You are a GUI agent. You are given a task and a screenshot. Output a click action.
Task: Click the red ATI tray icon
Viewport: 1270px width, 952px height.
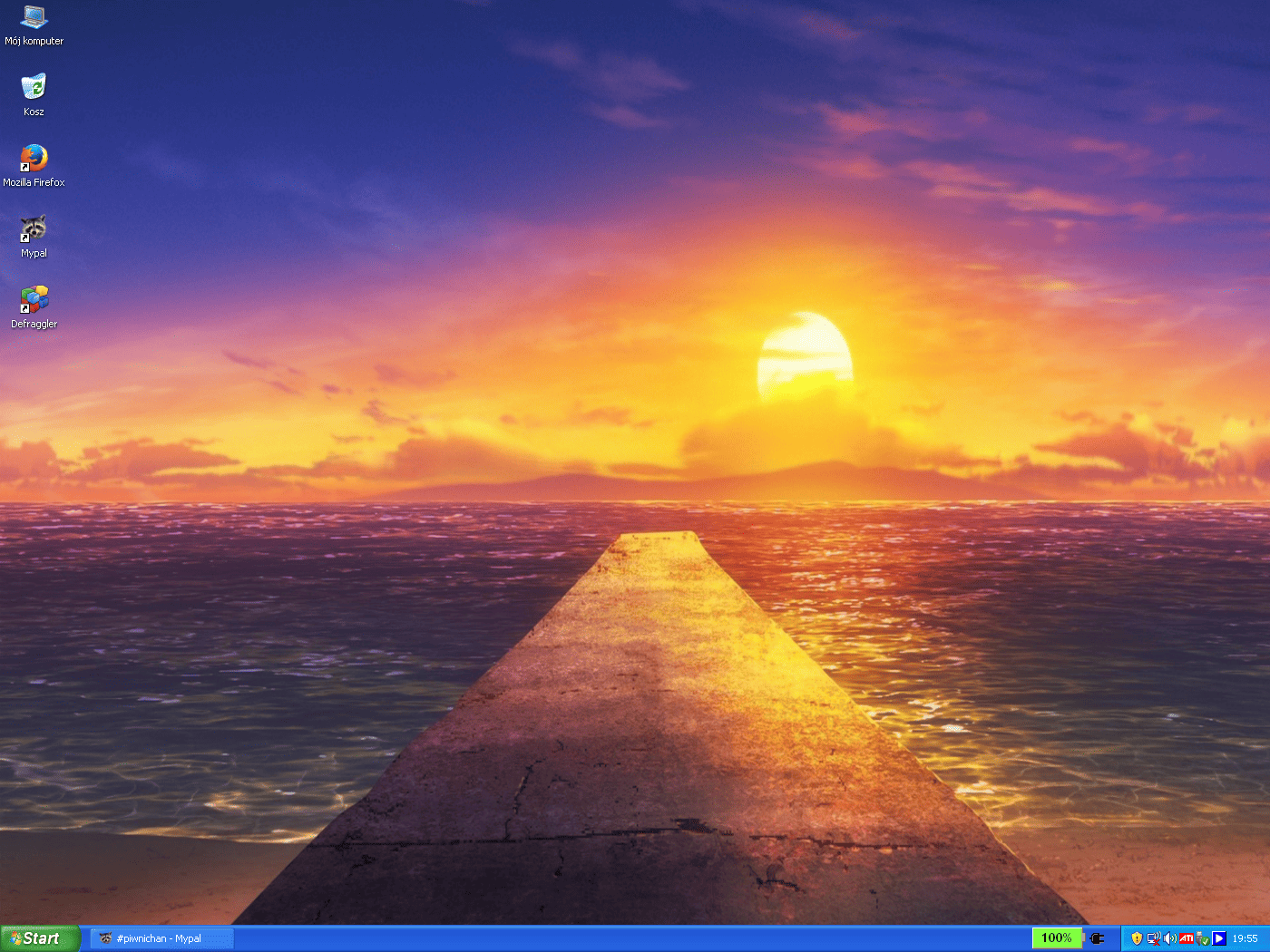[1186, 938]
